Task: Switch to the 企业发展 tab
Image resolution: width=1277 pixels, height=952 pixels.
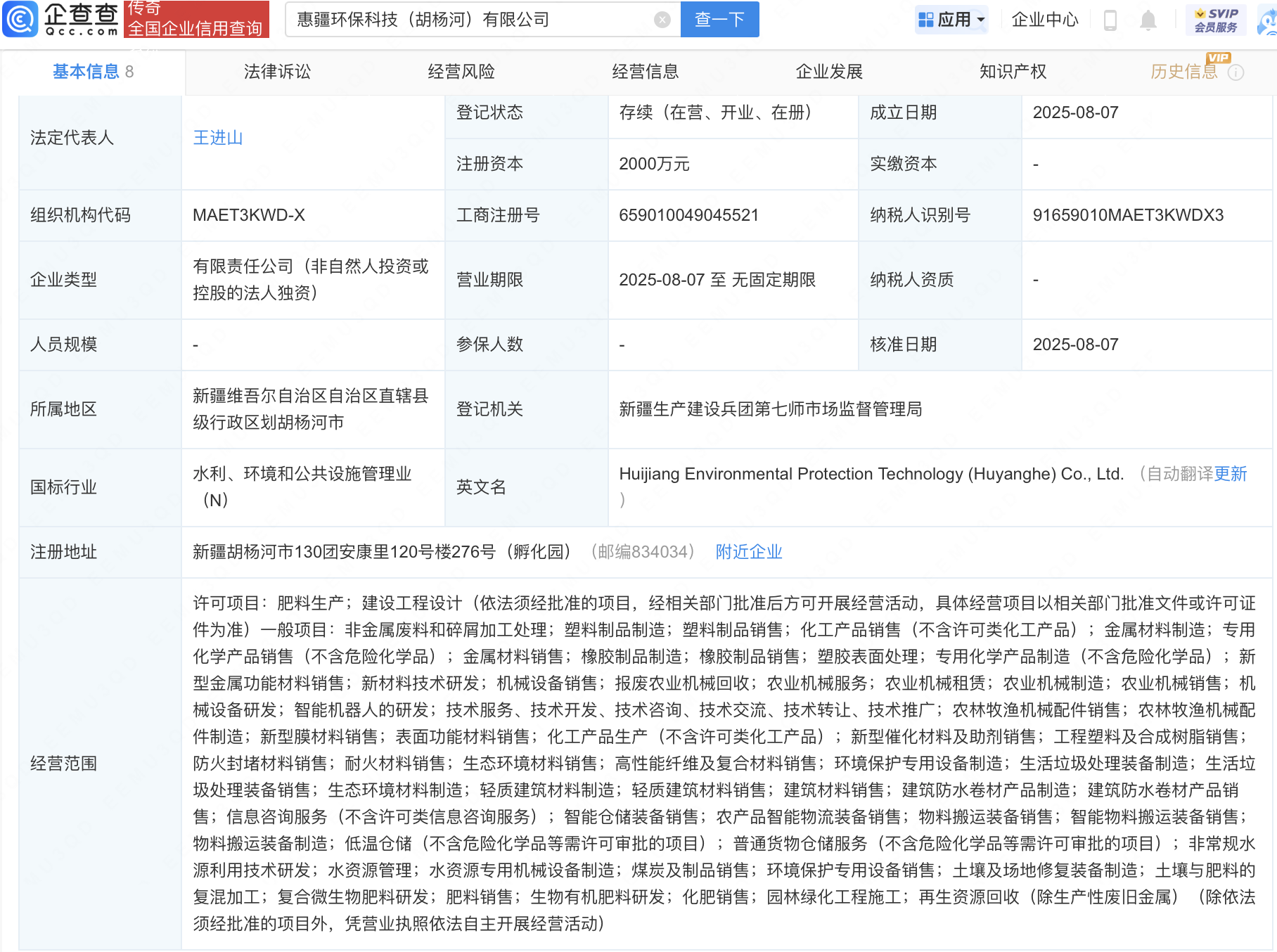Action: 829,72
